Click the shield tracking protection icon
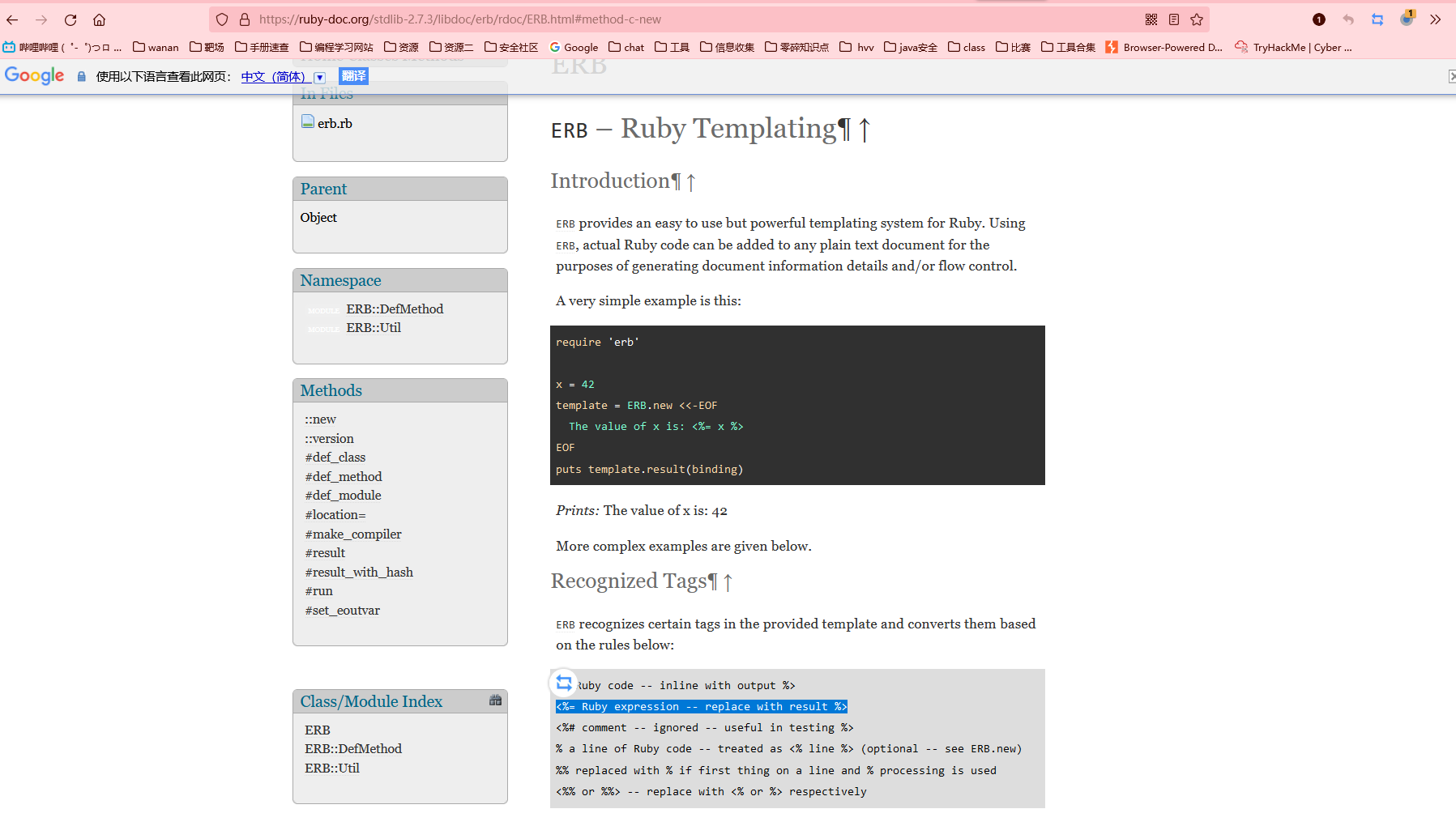 [x=222, y=19]
